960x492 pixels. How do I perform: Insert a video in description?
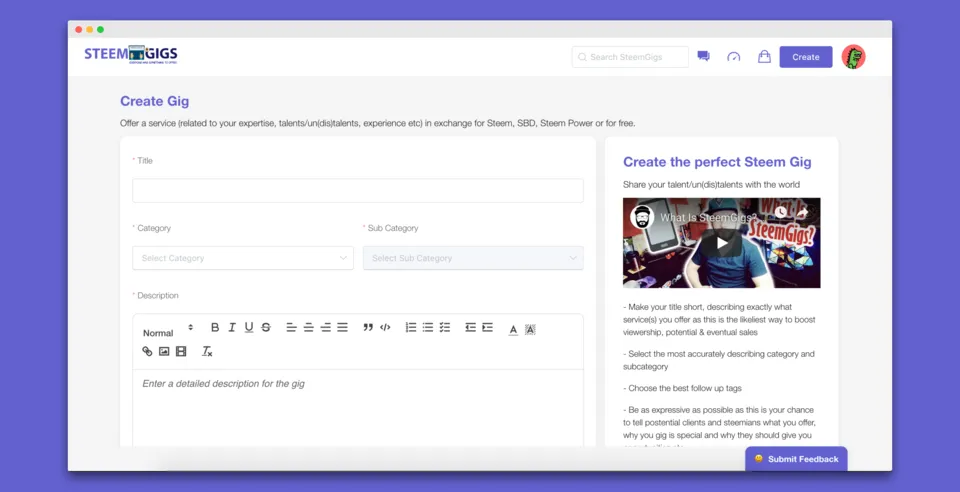pyautogui.click(x=181, y=351)
